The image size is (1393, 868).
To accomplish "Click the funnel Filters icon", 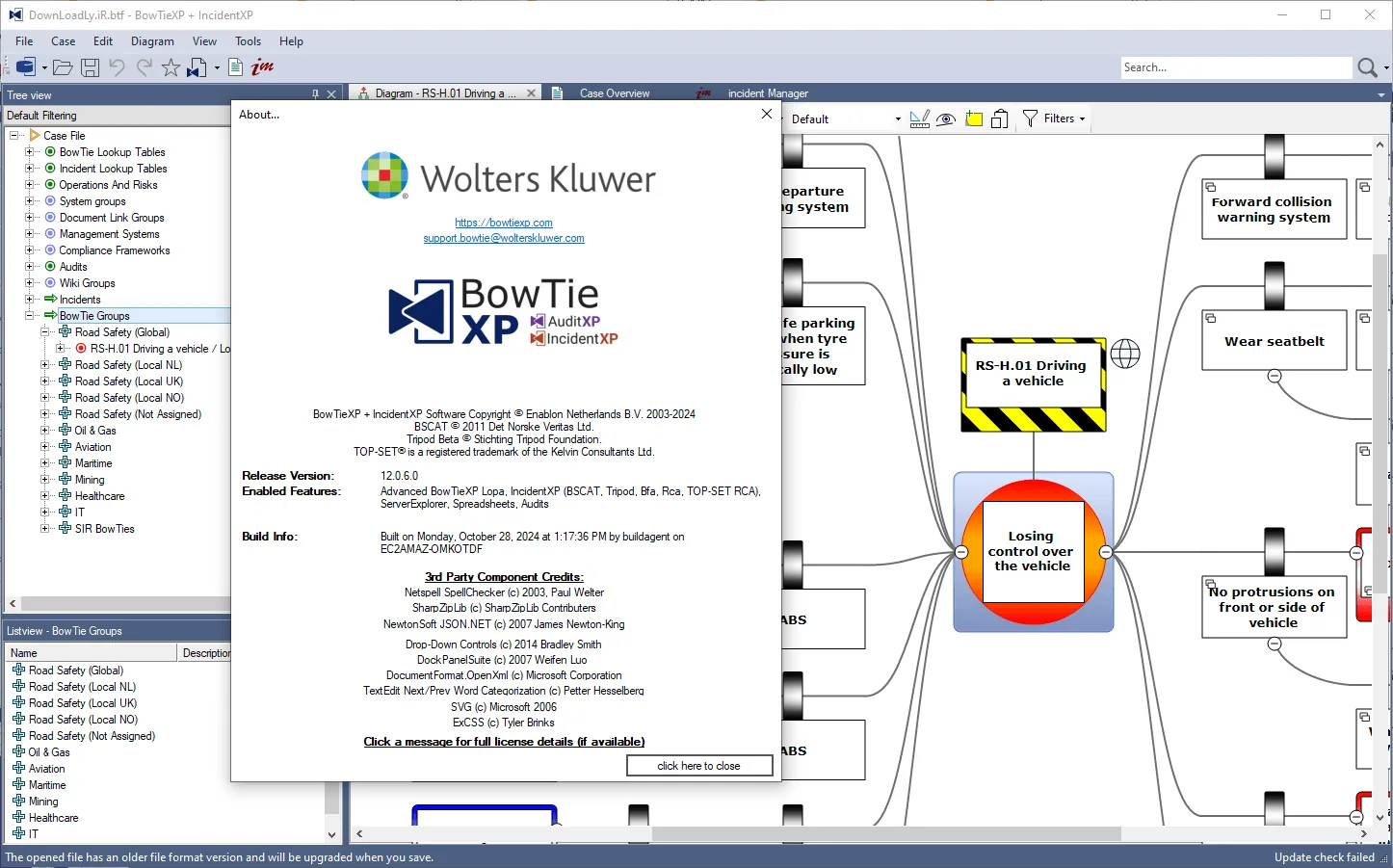I will [1030, 118].
